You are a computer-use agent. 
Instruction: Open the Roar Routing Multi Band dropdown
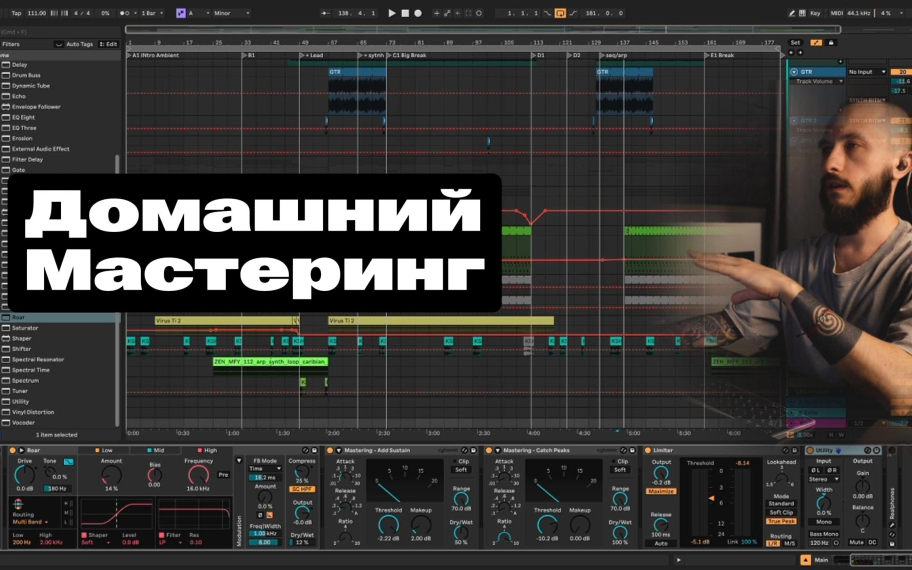[33, 522]
